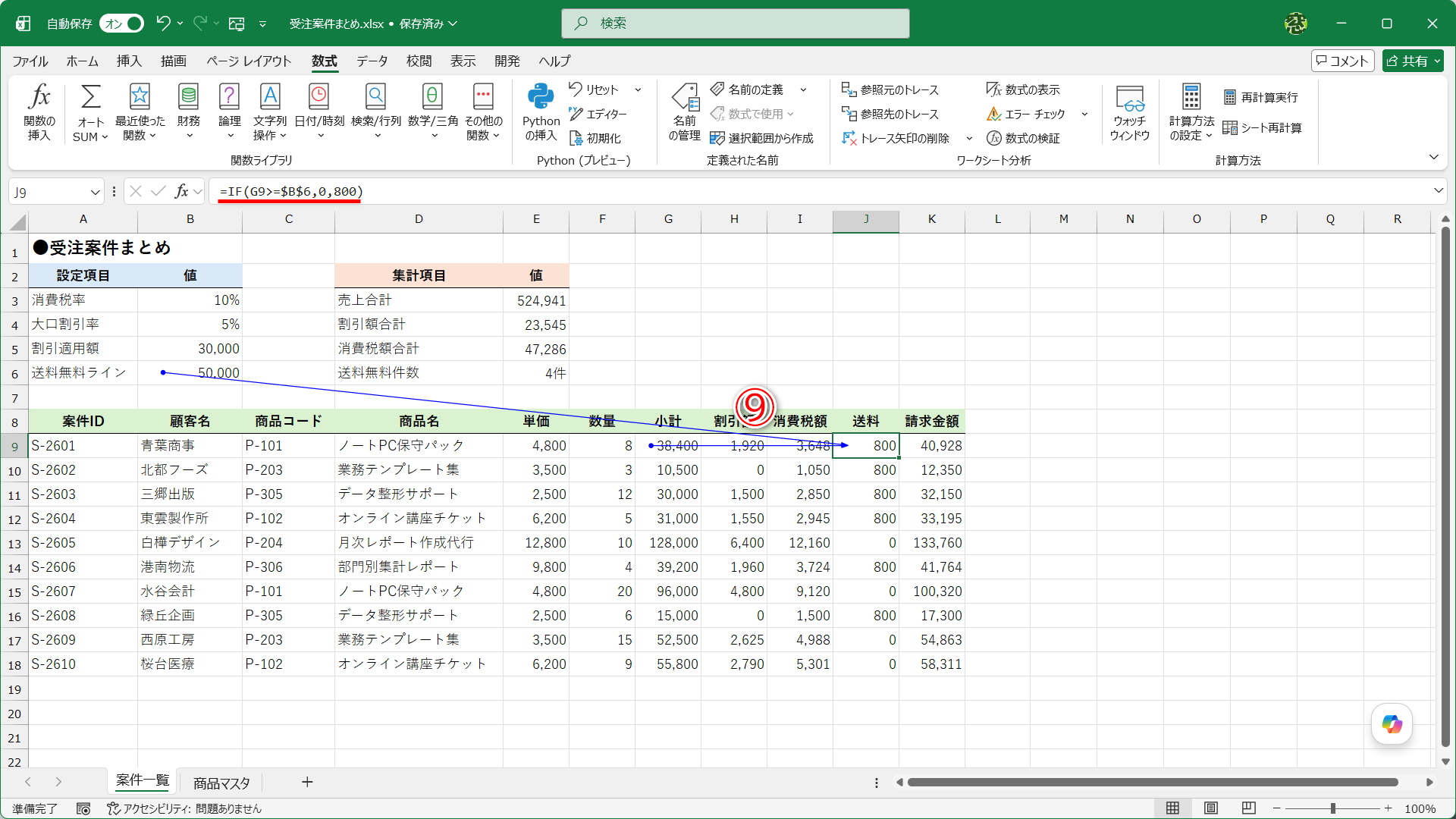Switch to 改ページ プレビュー view

[1249, 808]
